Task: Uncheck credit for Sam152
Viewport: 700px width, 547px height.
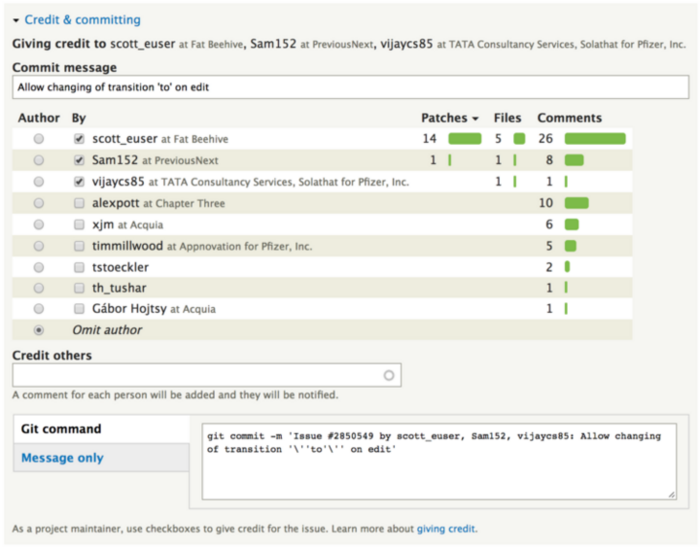Action: [79, 160]
